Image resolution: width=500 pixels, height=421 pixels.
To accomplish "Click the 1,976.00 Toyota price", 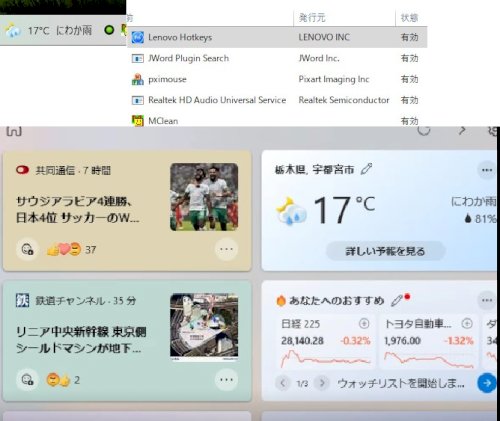I will pos(402,341).
